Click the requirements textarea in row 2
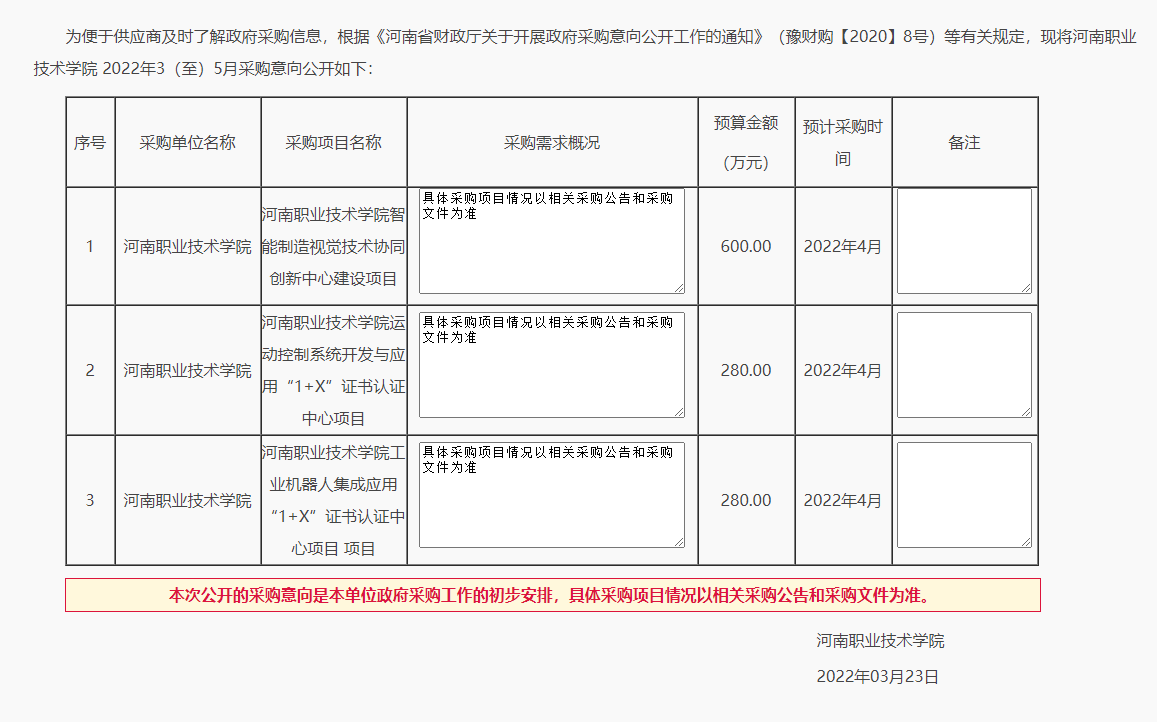The height and width of the screenshot is (722, 1157). click(551, 365)
